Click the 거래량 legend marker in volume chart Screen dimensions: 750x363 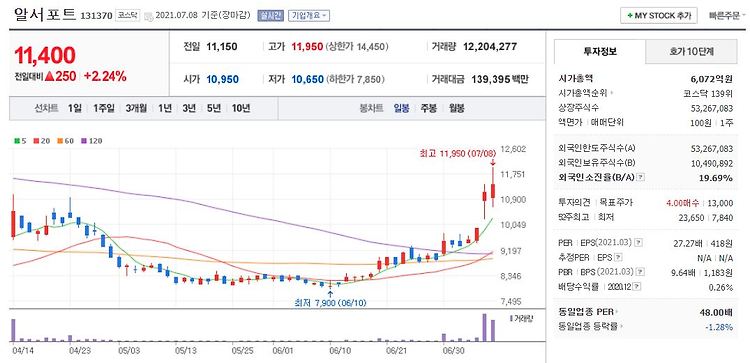point(510,318)
